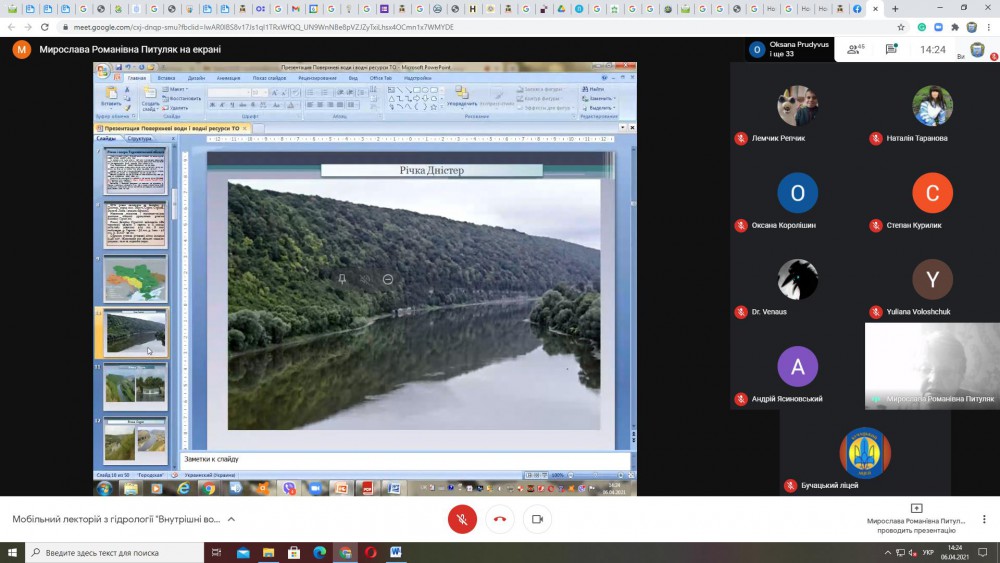Open the Meet chat panel
Image resolution: width=1000 pixels, height=563 pixels.
(x=892, y=49)
